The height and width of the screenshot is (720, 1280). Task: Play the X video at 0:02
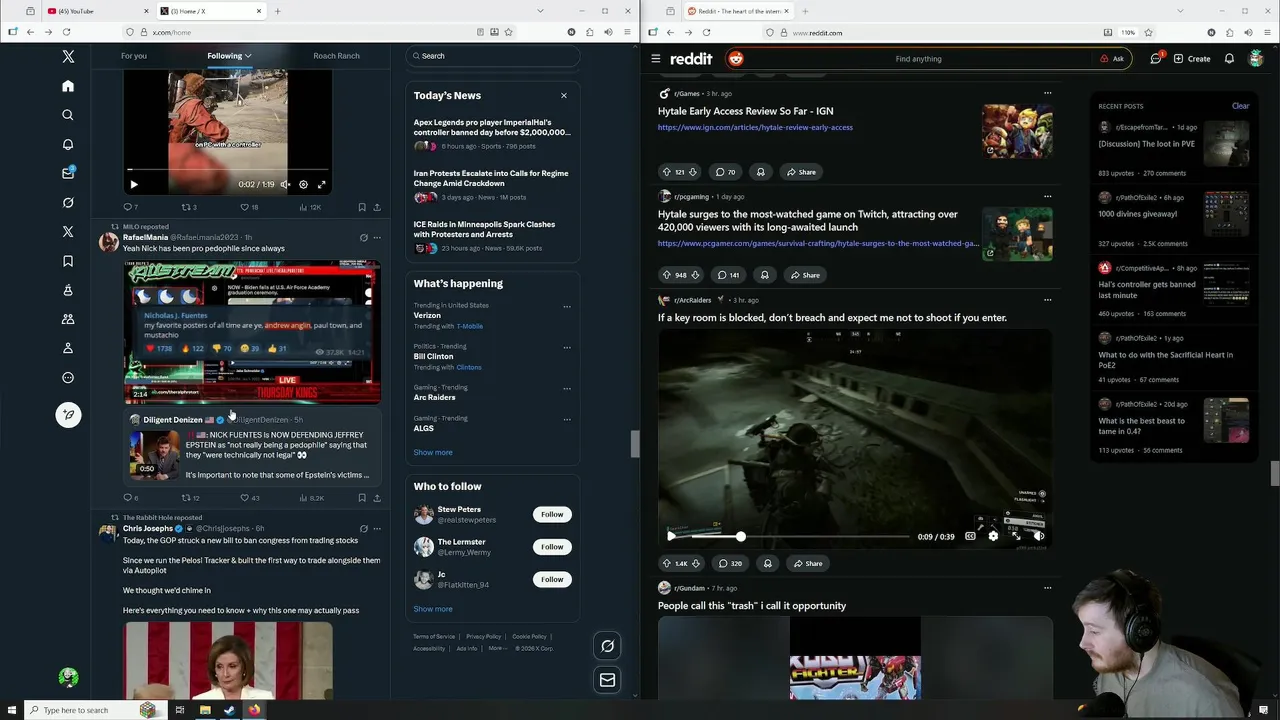[x=134, y=184]
